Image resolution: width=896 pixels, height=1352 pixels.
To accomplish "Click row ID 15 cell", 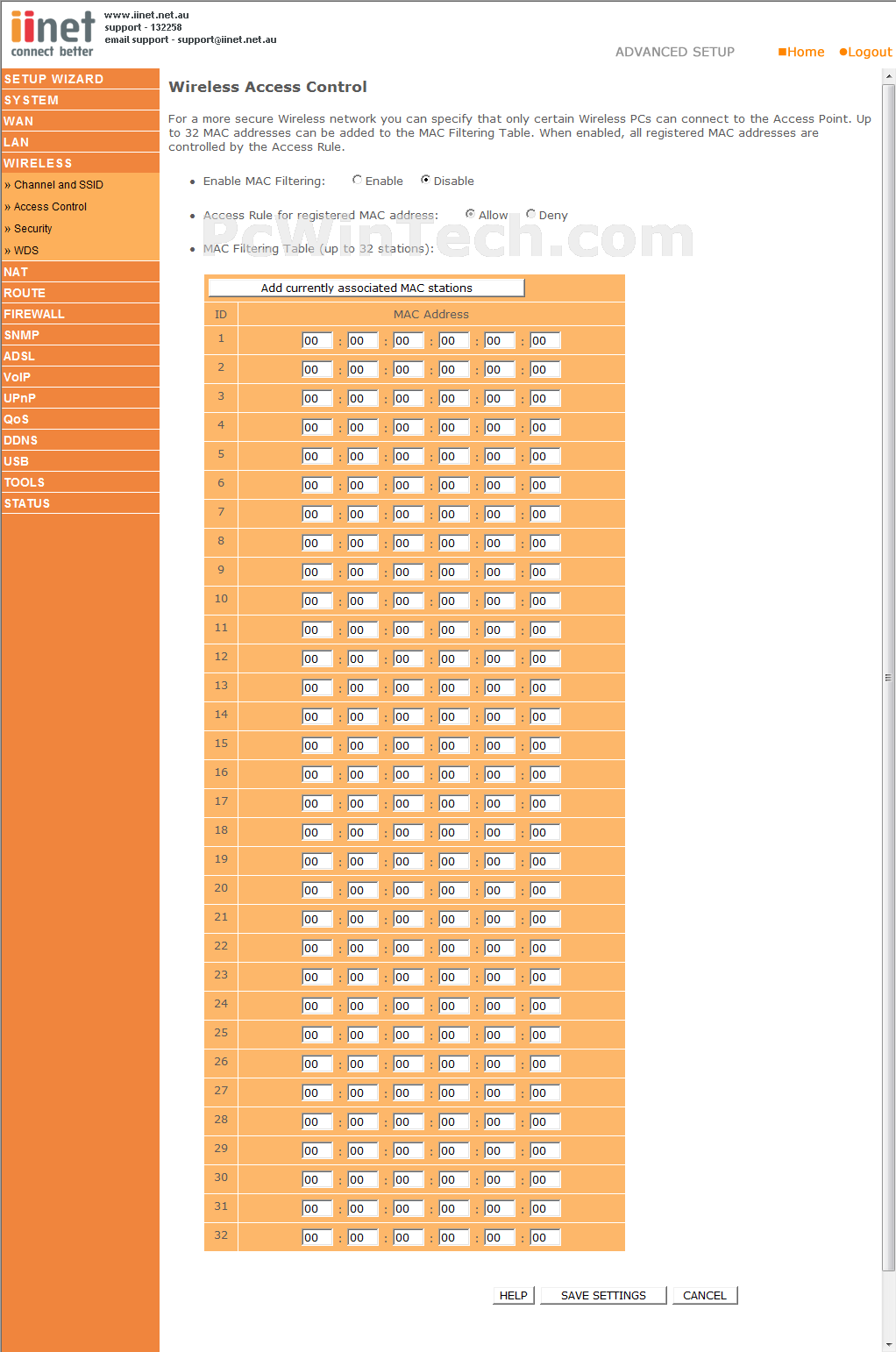I will 221,744.
